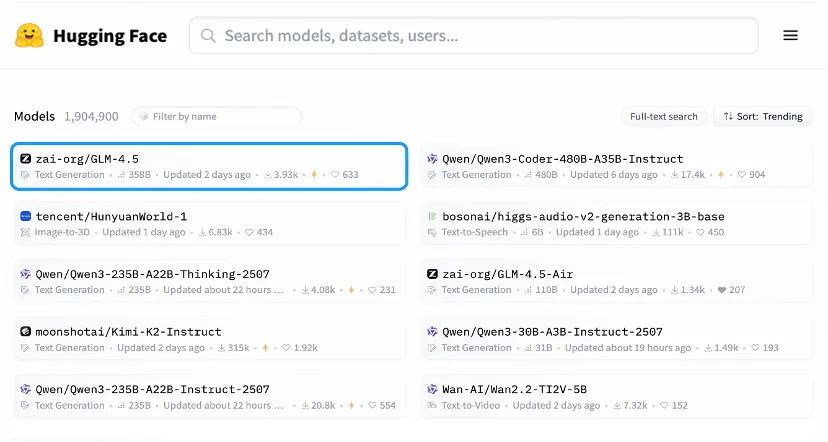
Task: Click the filled heart on GLM-4.5-Air card
Action: pyautogui.click(x=722, y=289)
